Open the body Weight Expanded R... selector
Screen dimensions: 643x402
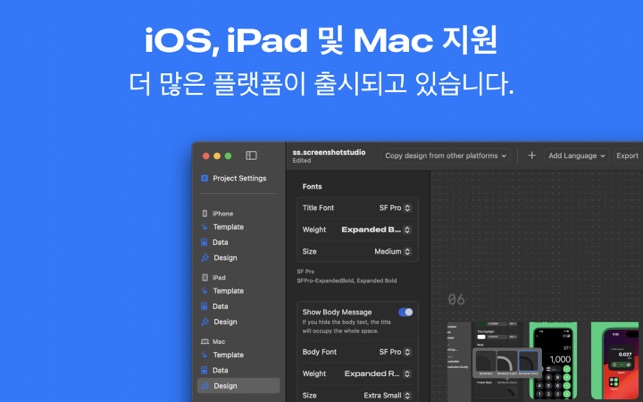pos(377,373)
